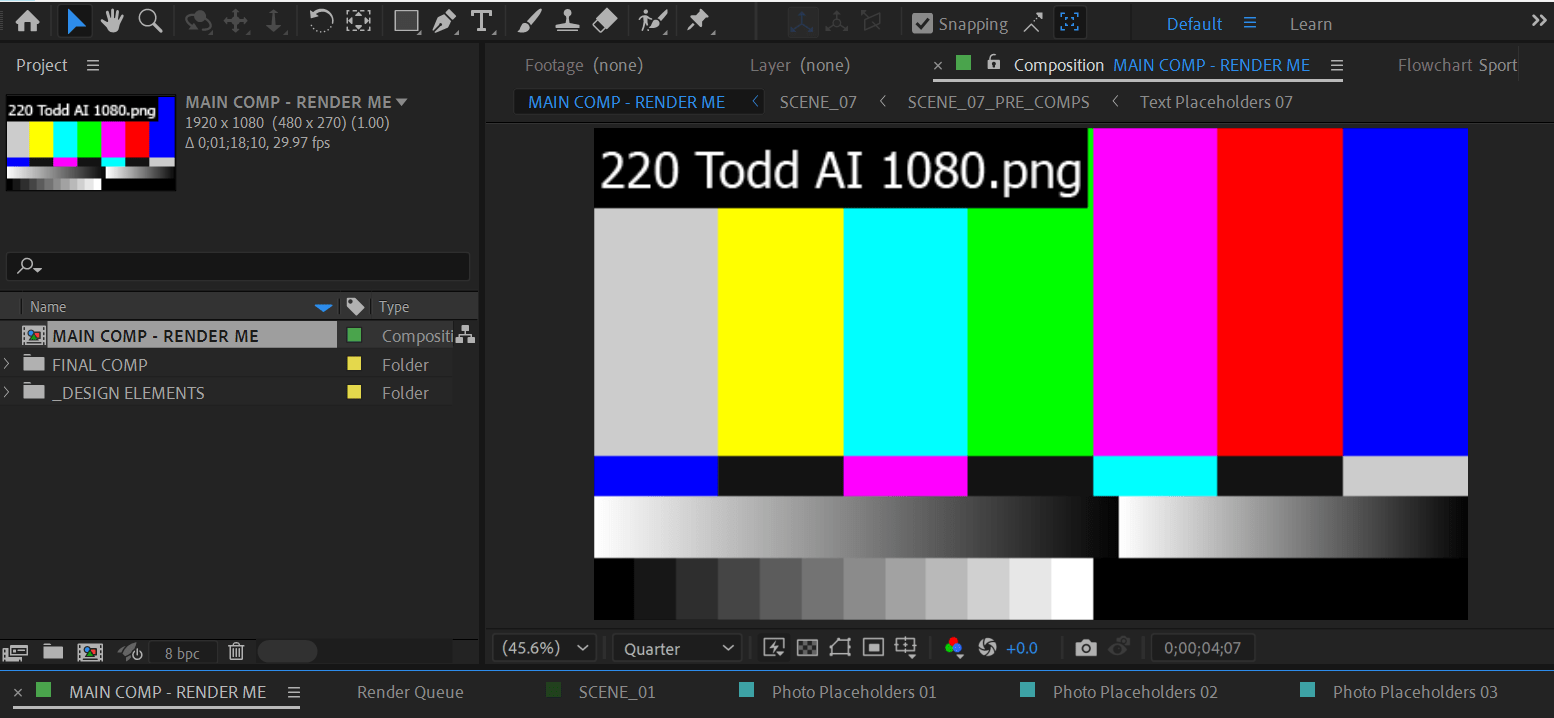This screenshot has width=1554, height=718.
Task: Select the Hand tool
Action: [x=112, y=21]
